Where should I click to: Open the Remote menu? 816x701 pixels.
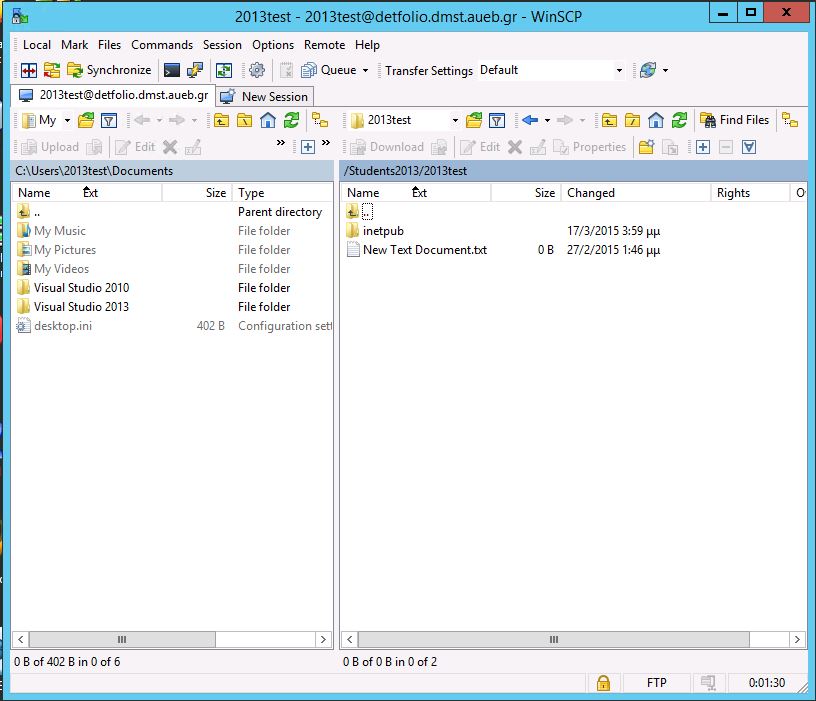(324, 45)
